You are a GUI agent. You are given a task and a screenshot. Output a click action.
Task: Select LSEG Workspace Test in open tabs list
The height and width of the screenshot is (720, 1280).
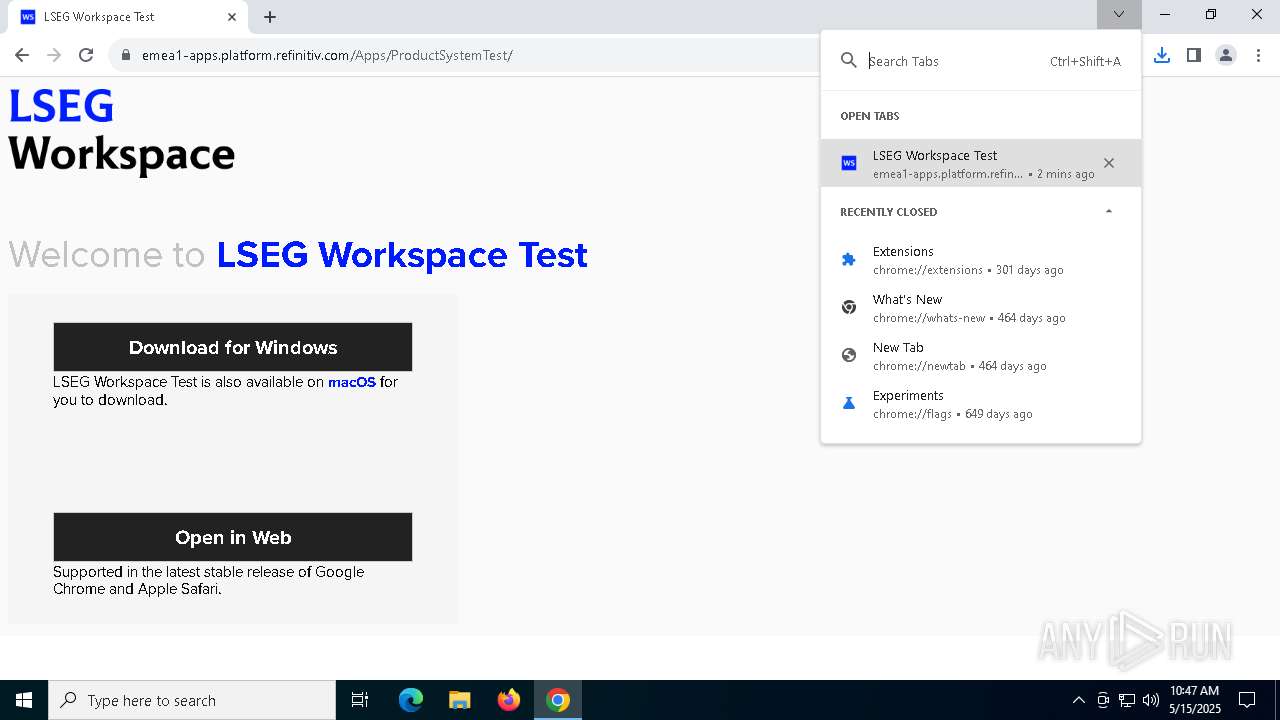point(980,163)
